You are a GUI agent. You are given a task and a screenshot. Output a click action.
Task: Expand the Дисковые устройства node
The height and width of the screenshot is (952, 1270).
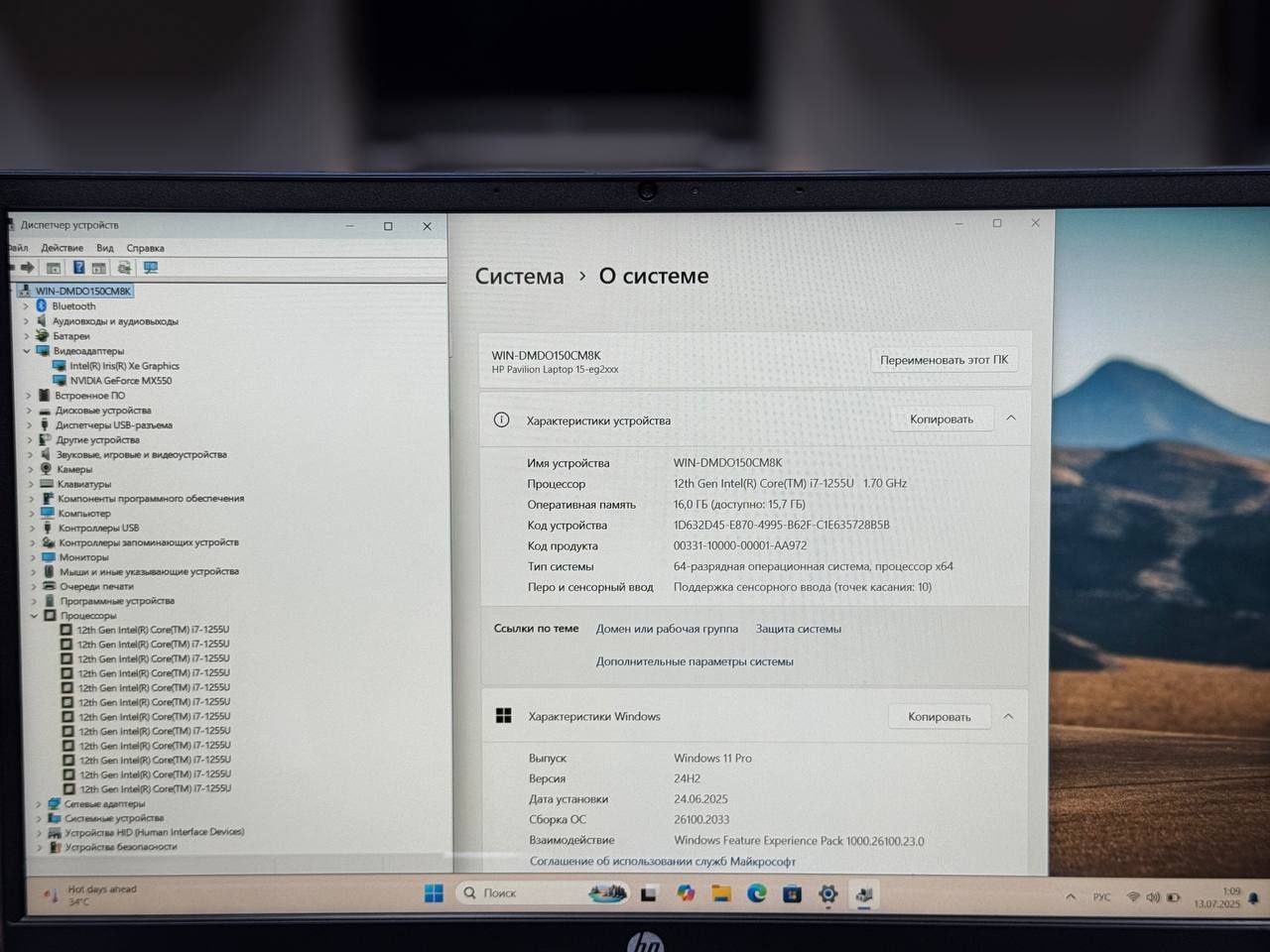click(30, 411)
